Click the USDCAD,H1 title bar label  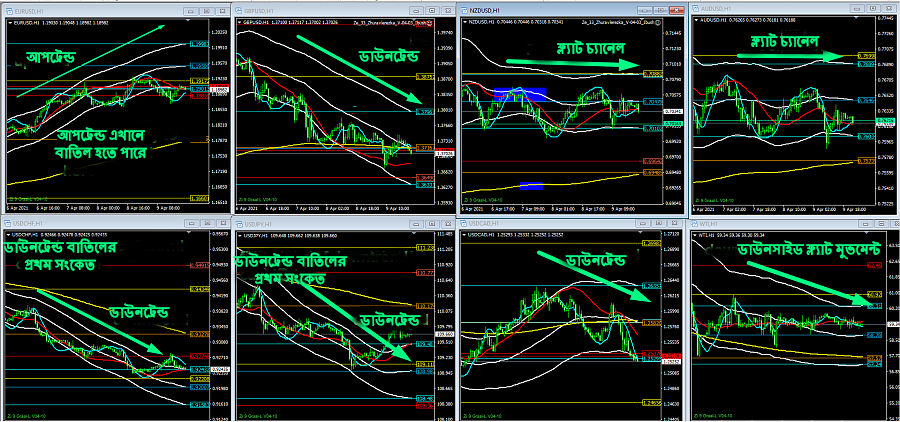[483, 223]
